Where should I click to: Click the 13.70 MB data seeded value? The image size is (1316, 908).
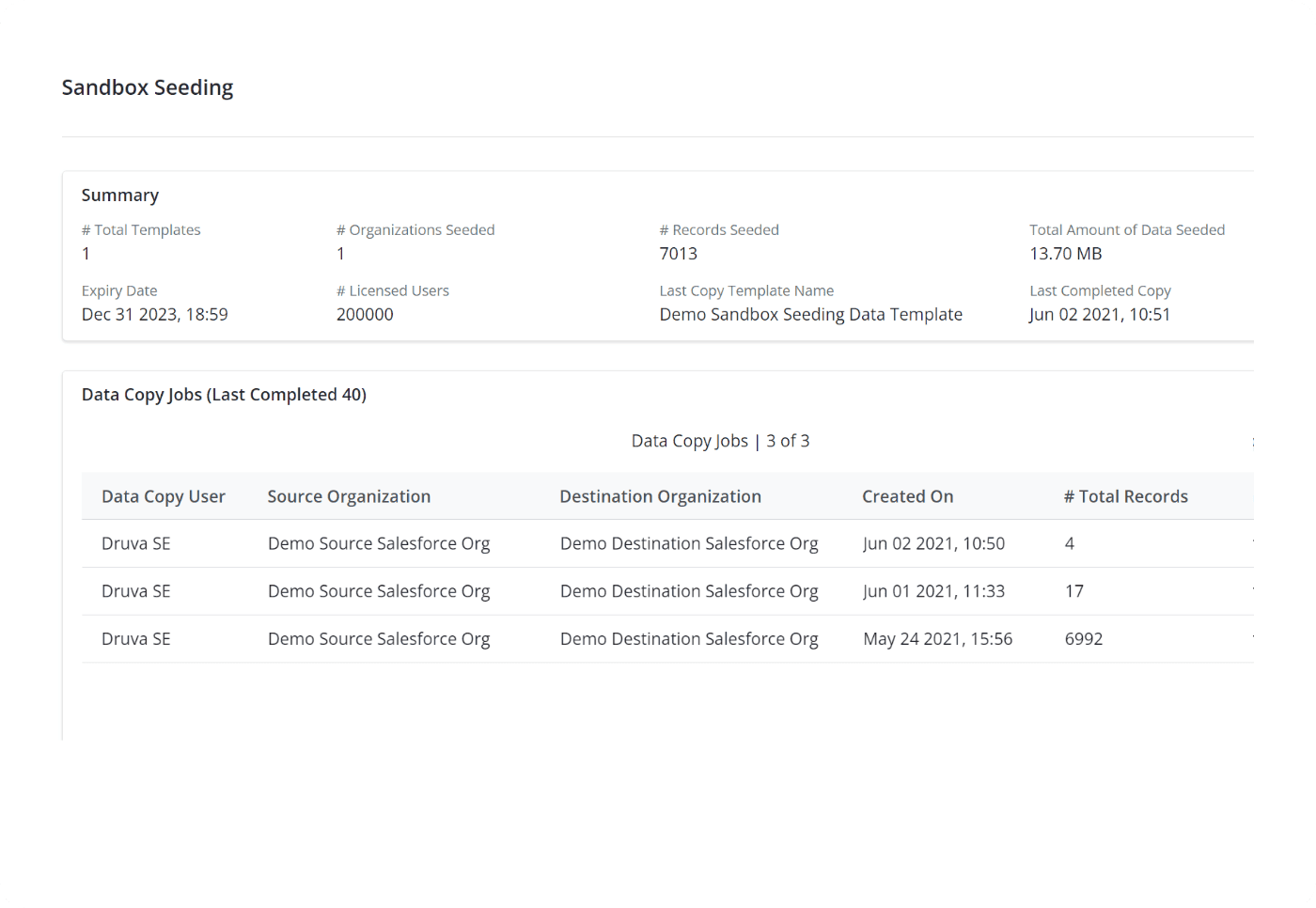point(1065,254)
